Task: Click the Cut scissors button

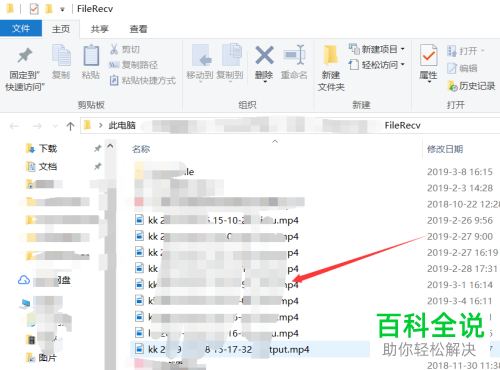Action: pos(125,49)
